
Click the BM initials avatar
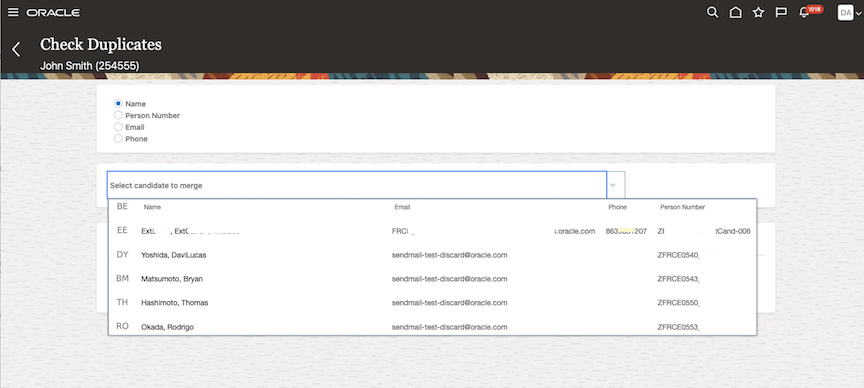click(x=122, y=278)
